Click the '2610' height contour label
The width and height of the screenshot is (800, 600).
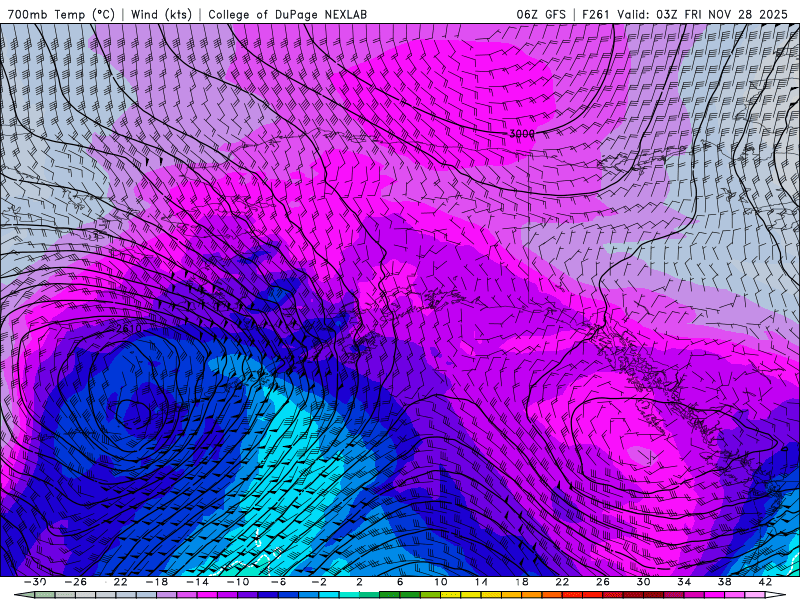point(129,328)
